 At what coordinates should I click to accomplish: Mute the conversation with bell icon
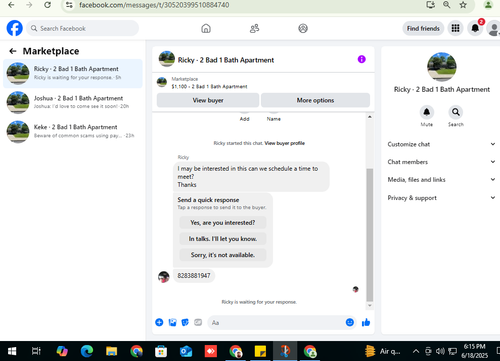coord(426,112)
